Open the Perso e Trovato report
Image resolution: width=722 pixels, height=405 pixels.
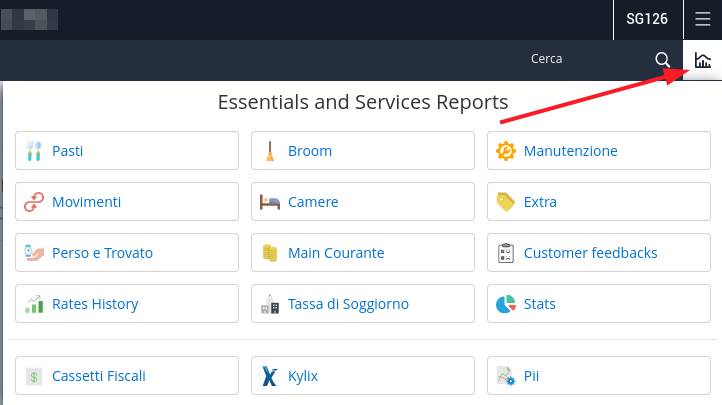(x=127, y=253)
